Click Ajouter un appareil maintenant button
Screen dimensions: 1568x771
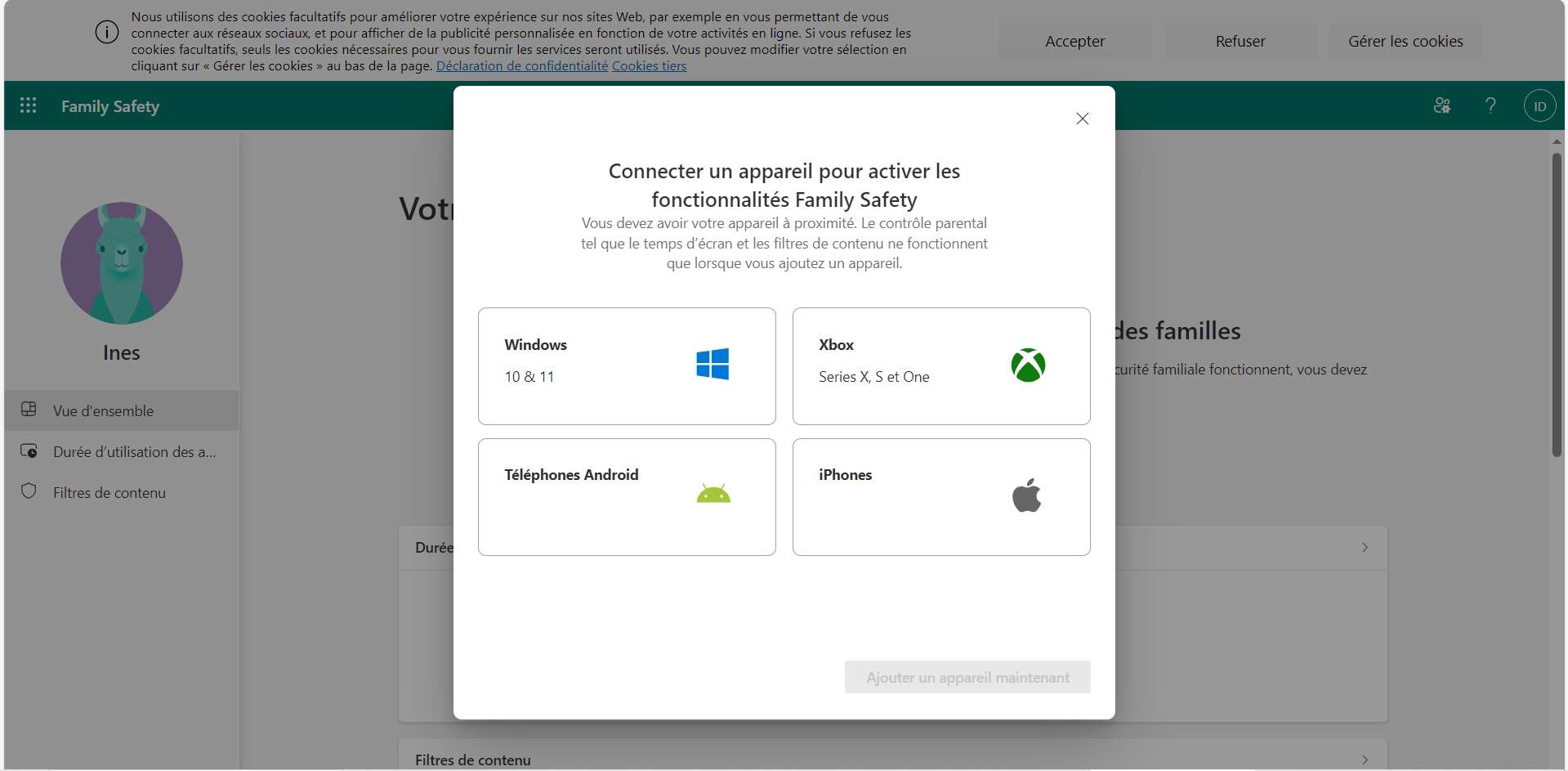[x=967, y=677]
